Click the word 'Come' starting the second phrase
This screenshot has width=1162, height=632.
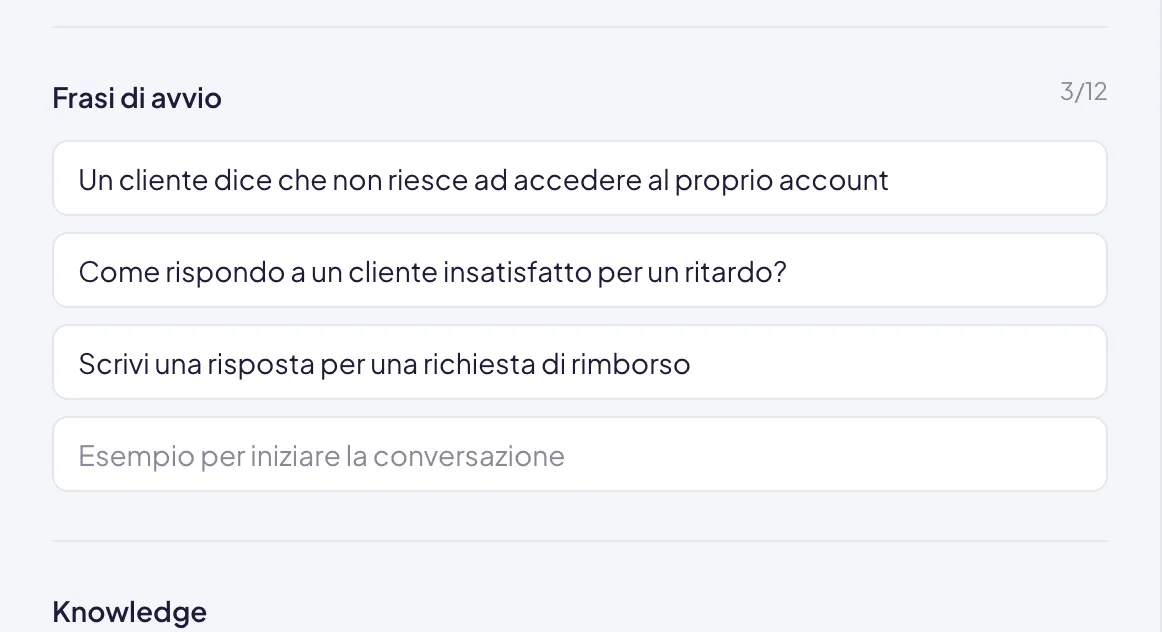(119, 272)
